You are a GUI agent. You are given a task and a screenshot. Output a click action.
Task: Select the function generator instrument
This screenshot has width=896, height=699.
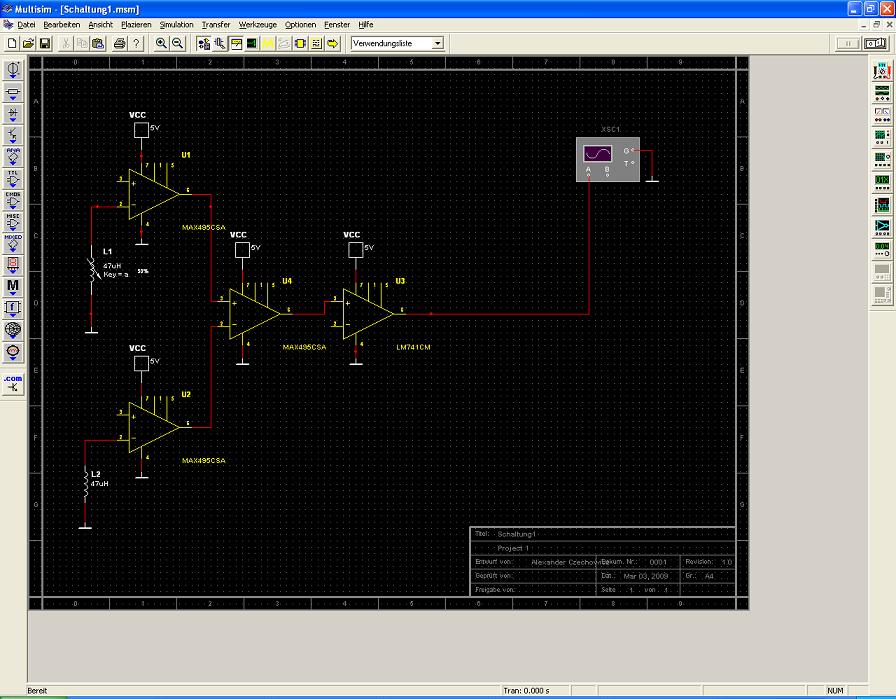tap(882, 92)
